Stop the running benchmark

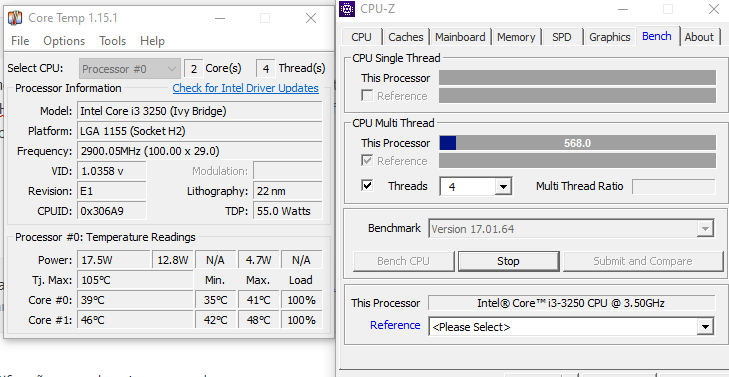coord(508,261)
